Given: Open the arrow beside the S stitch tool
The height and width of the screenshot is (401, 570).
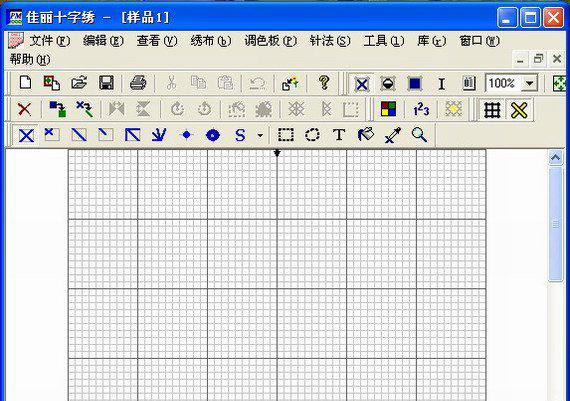Looking at the screenshot, I should 260,135.
